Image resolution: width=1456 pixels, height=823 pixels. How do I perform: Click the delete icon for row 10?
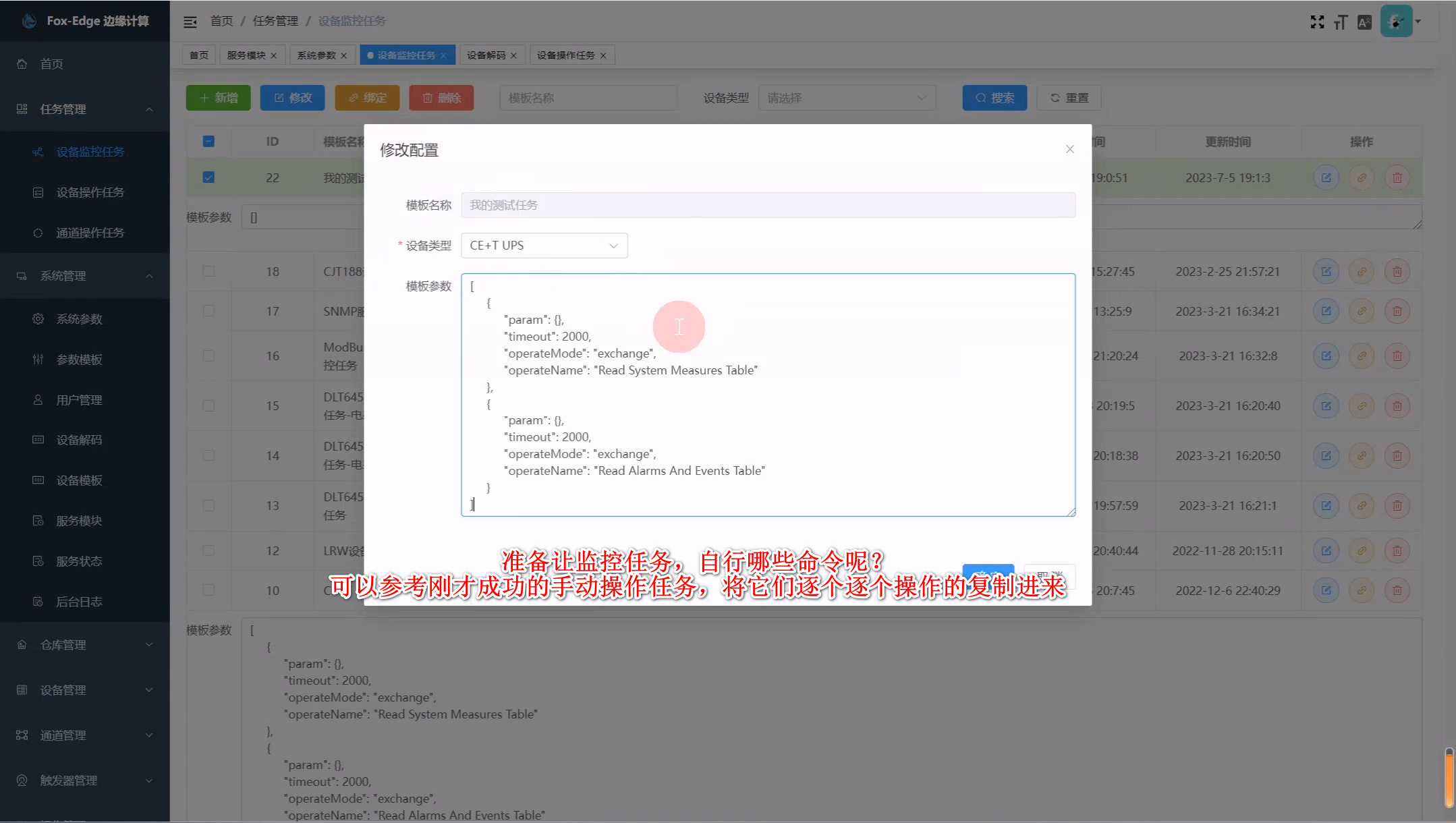click(x=1397, y=590)
